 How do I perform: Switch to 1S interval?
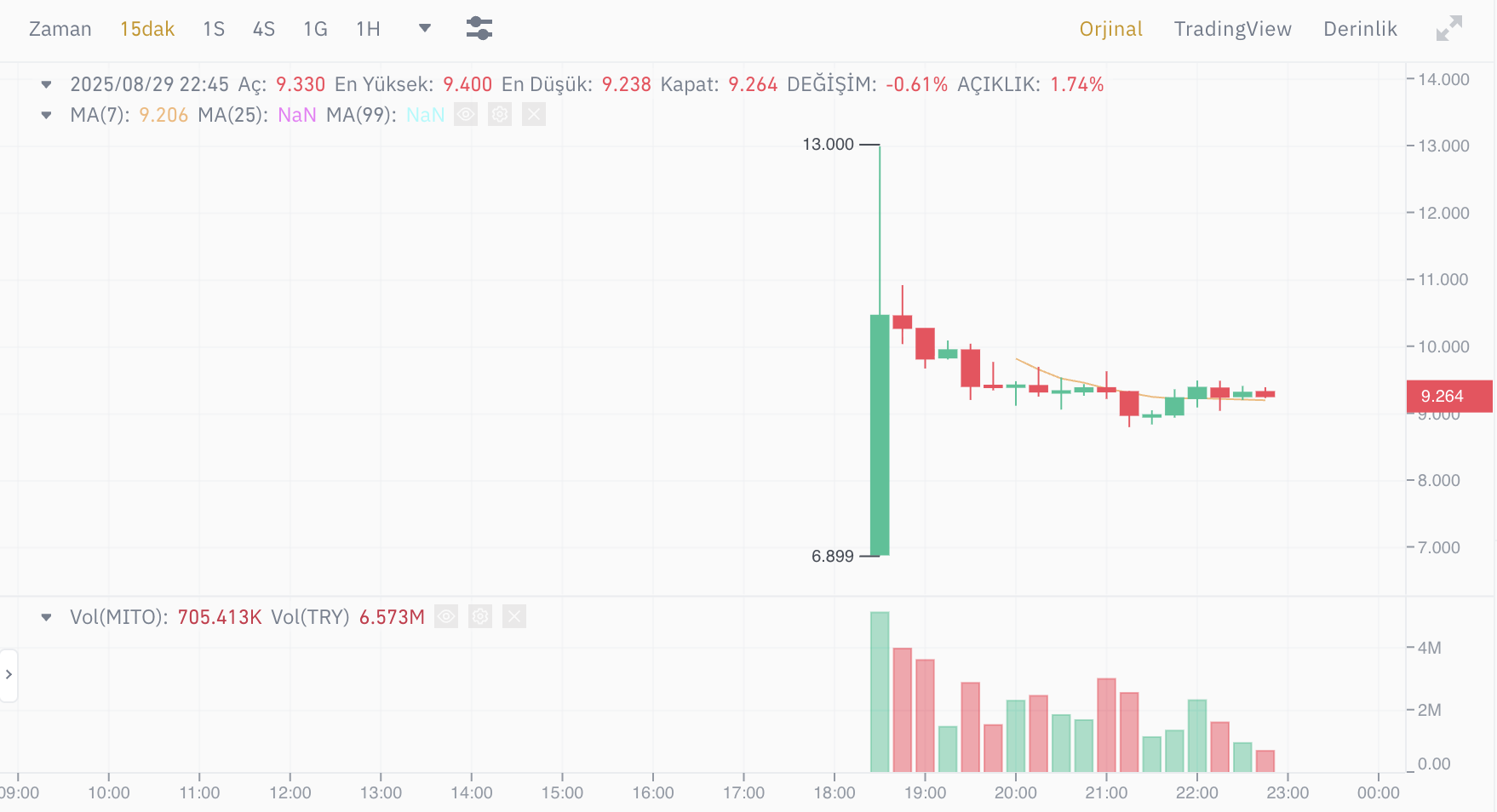click(x=213, y=28)
